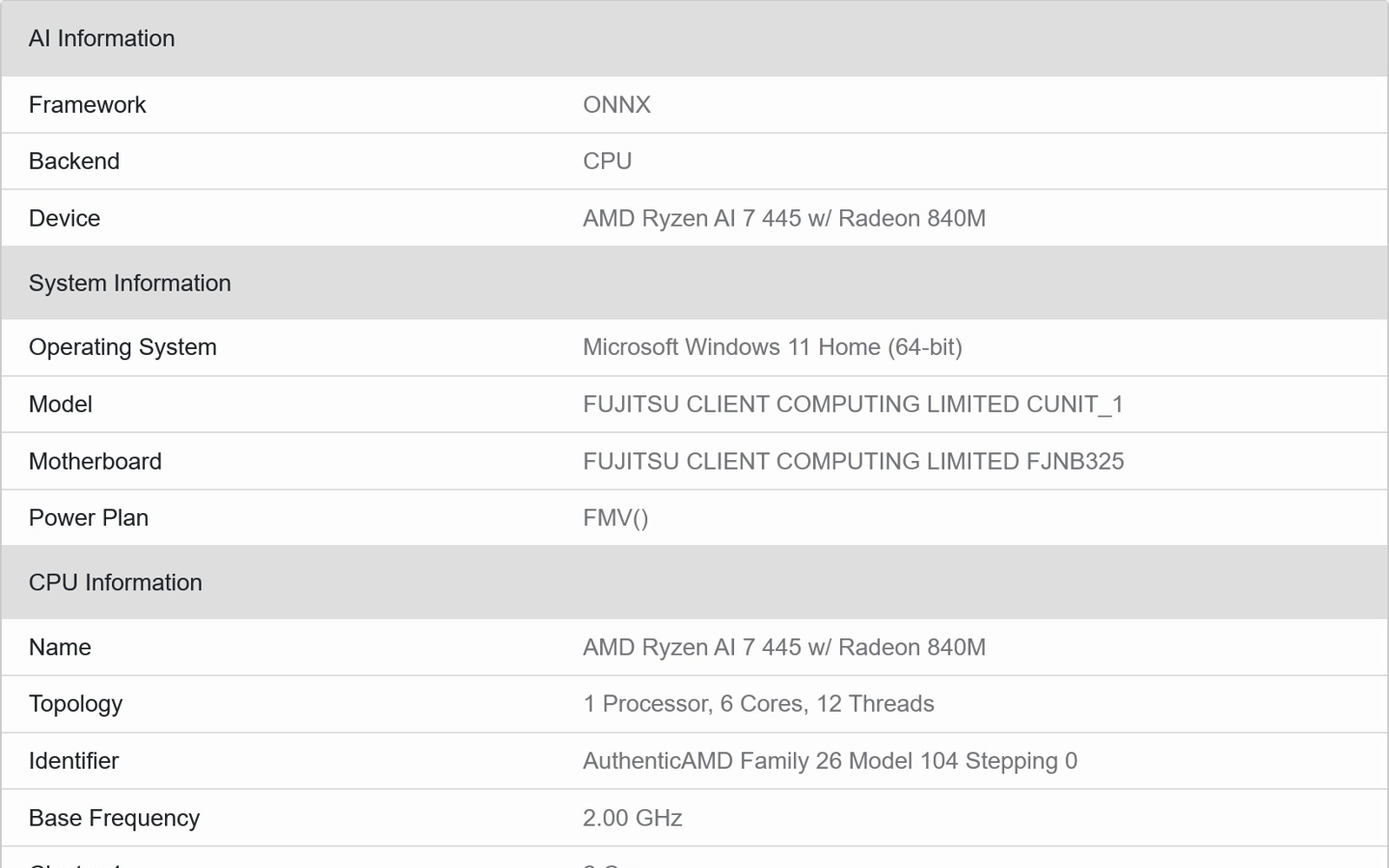Viewport: 1389px width, 868px height.
Task: Click the Power Plan value FMV()
Action: [x=615, y=518]
